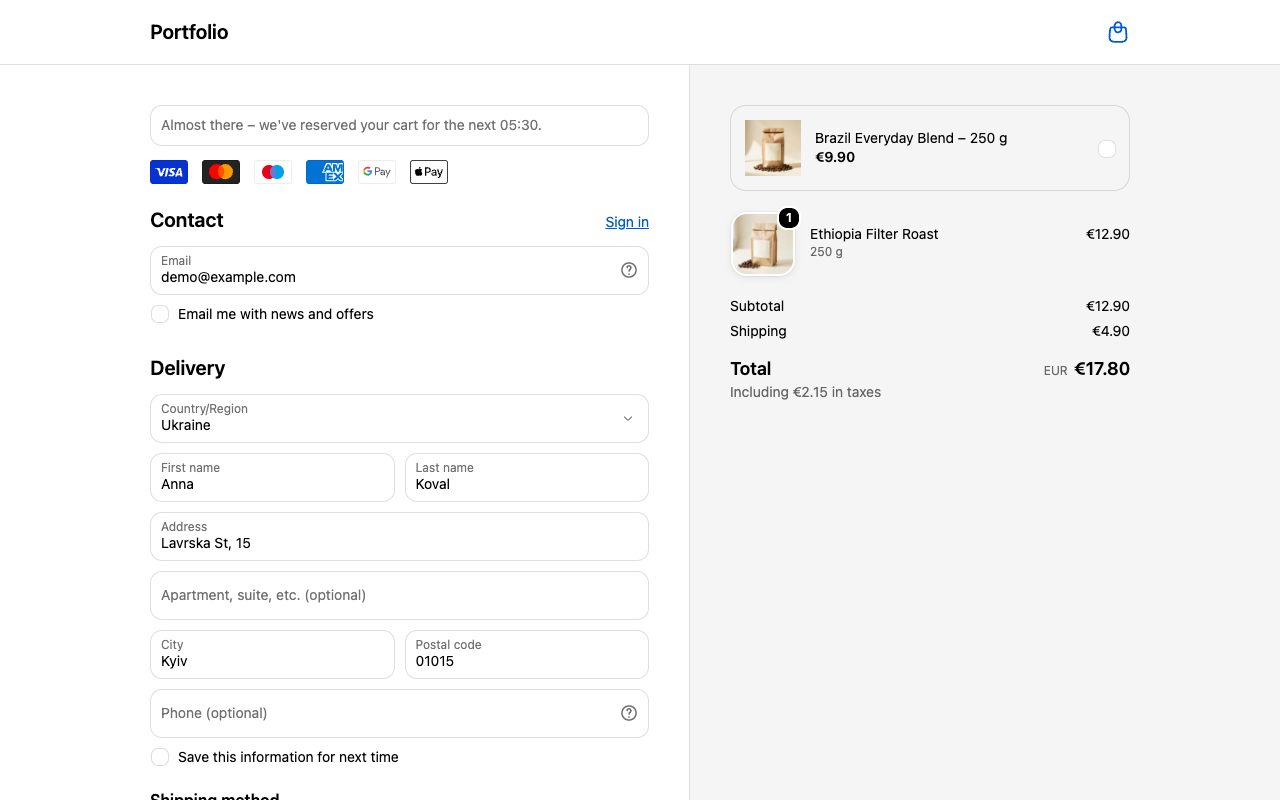Check Save this information for next time
This screenshot has height=800, width=1280.
pyautogui.click(x=160, y=757)
